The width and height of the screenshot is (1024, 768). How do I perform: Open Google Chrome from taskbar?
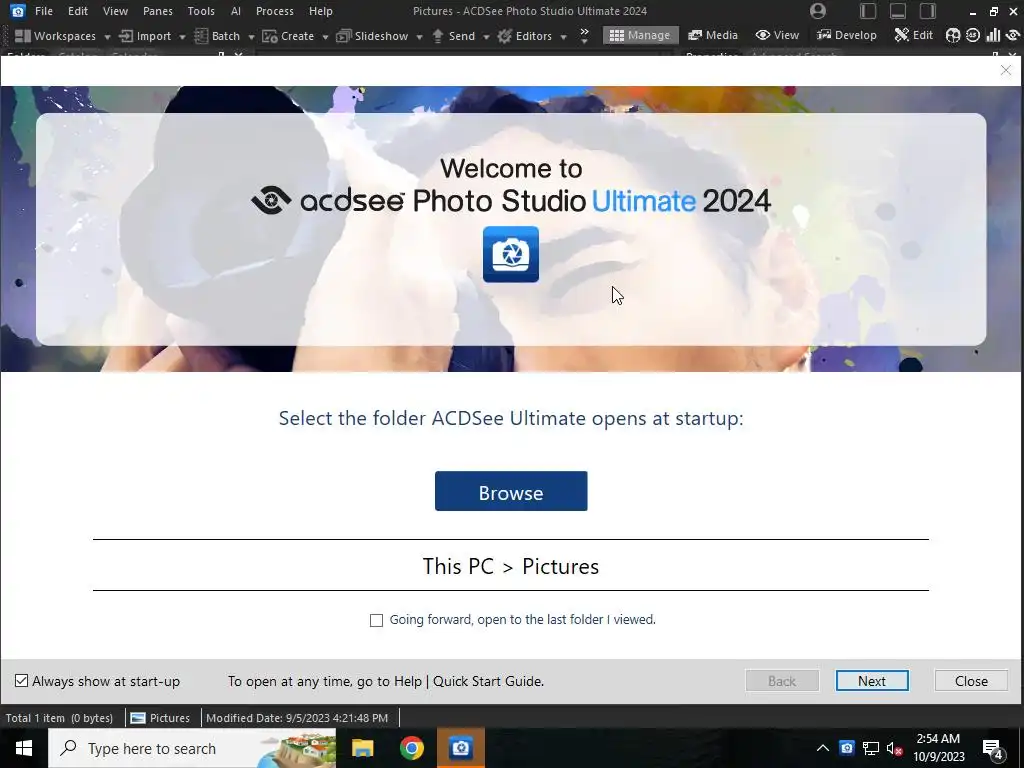[411, 748]
